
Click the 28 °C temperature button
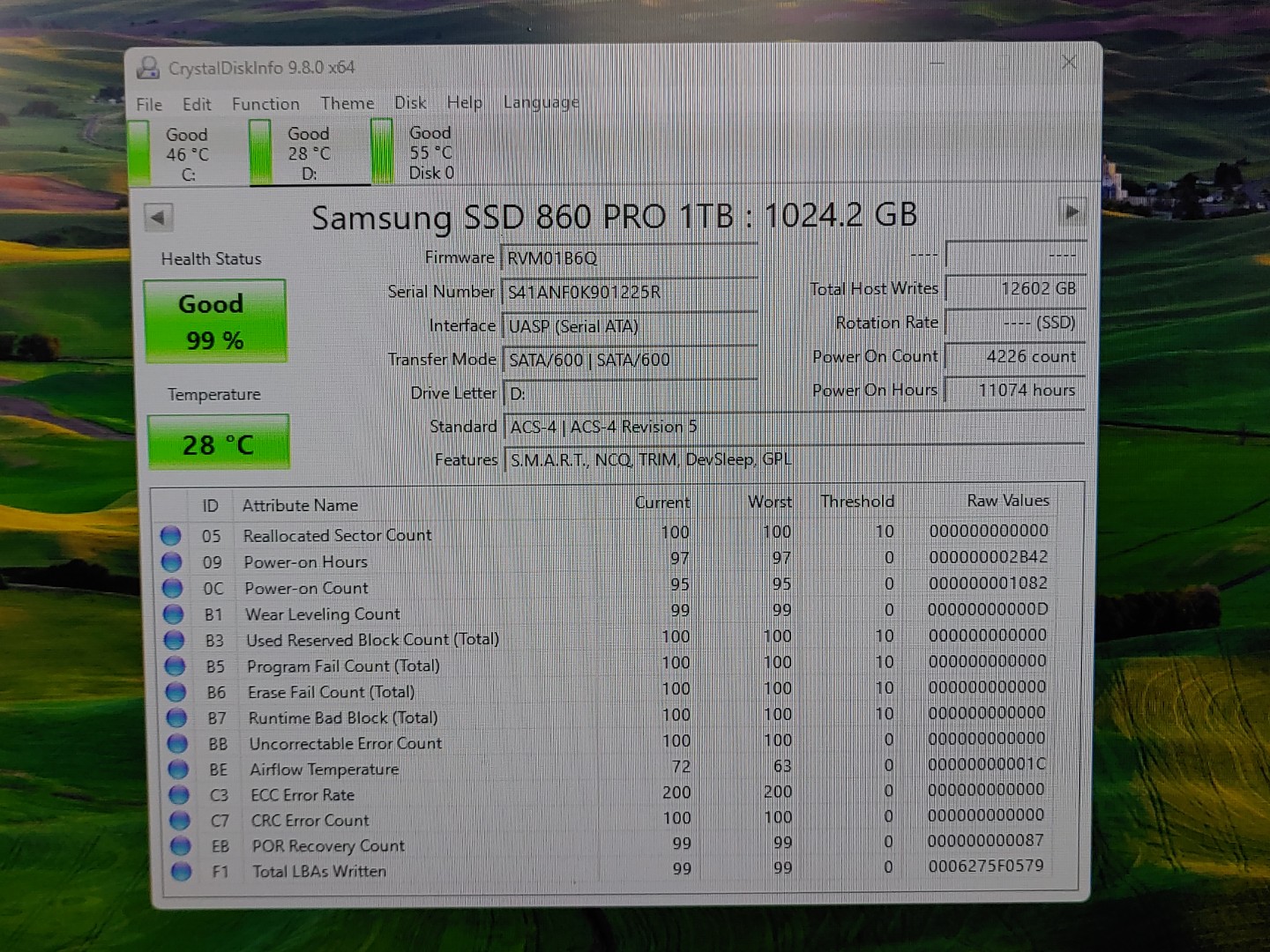[x=218, y=443]
